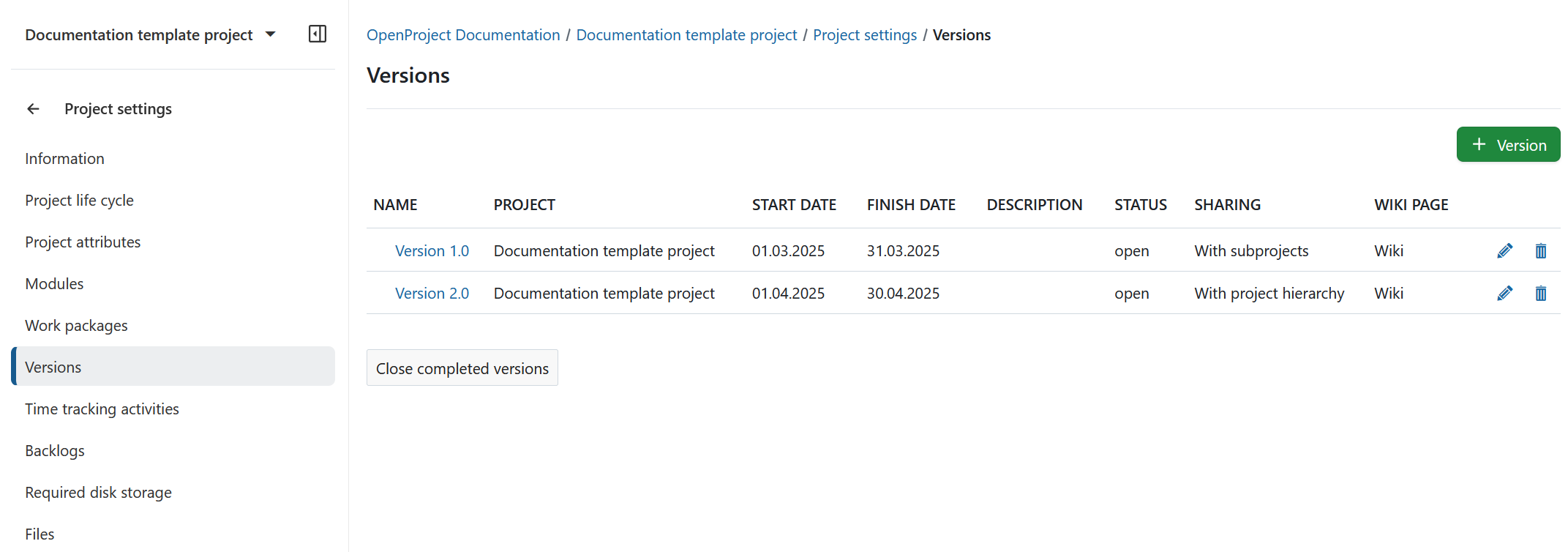Open Time tracking activities settings
Screen dimensions: 1568x552
click(102, 409)
